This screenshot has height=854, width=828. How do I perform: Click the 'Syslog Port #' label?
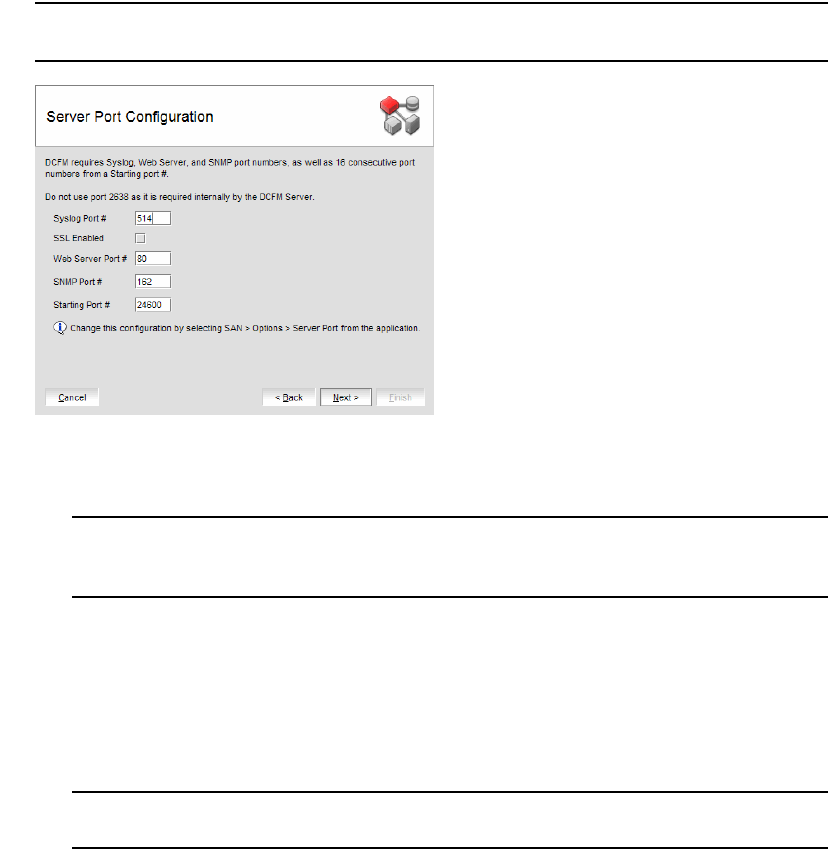point(80,218)
